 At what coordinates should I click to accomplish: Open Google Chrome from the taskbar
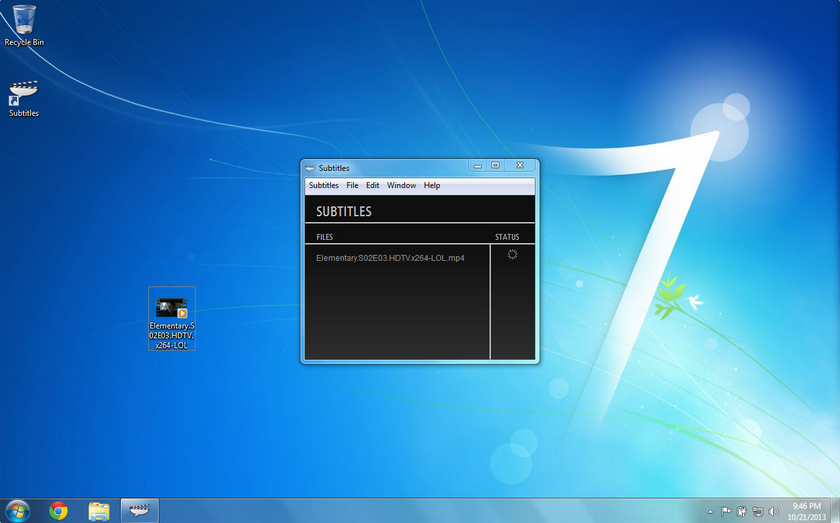click(x=58, y=511)
